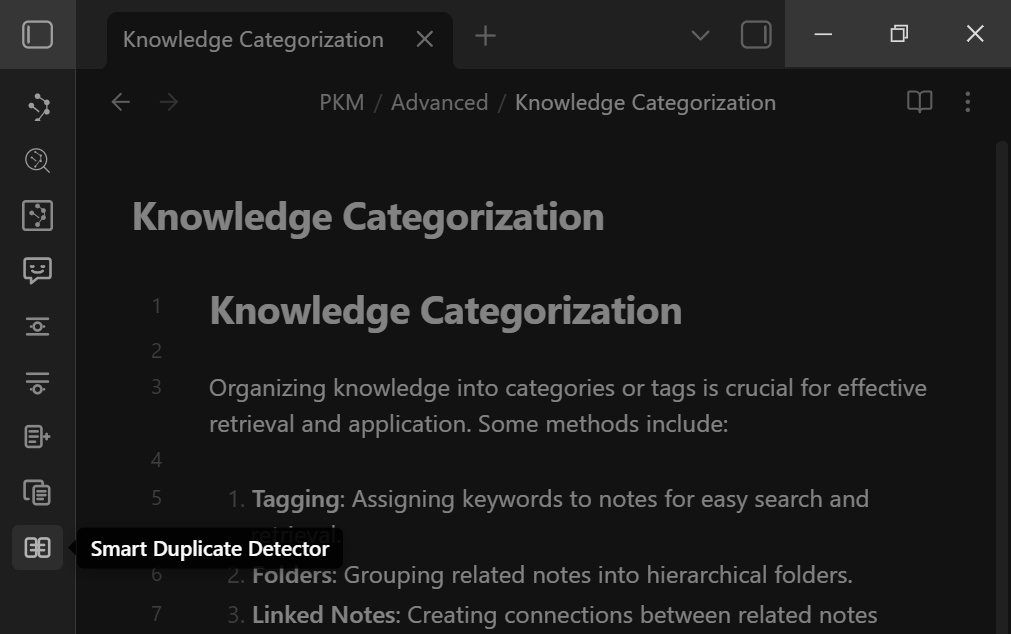Click the Smart Duplicate Detector icon

pos(38,548)
